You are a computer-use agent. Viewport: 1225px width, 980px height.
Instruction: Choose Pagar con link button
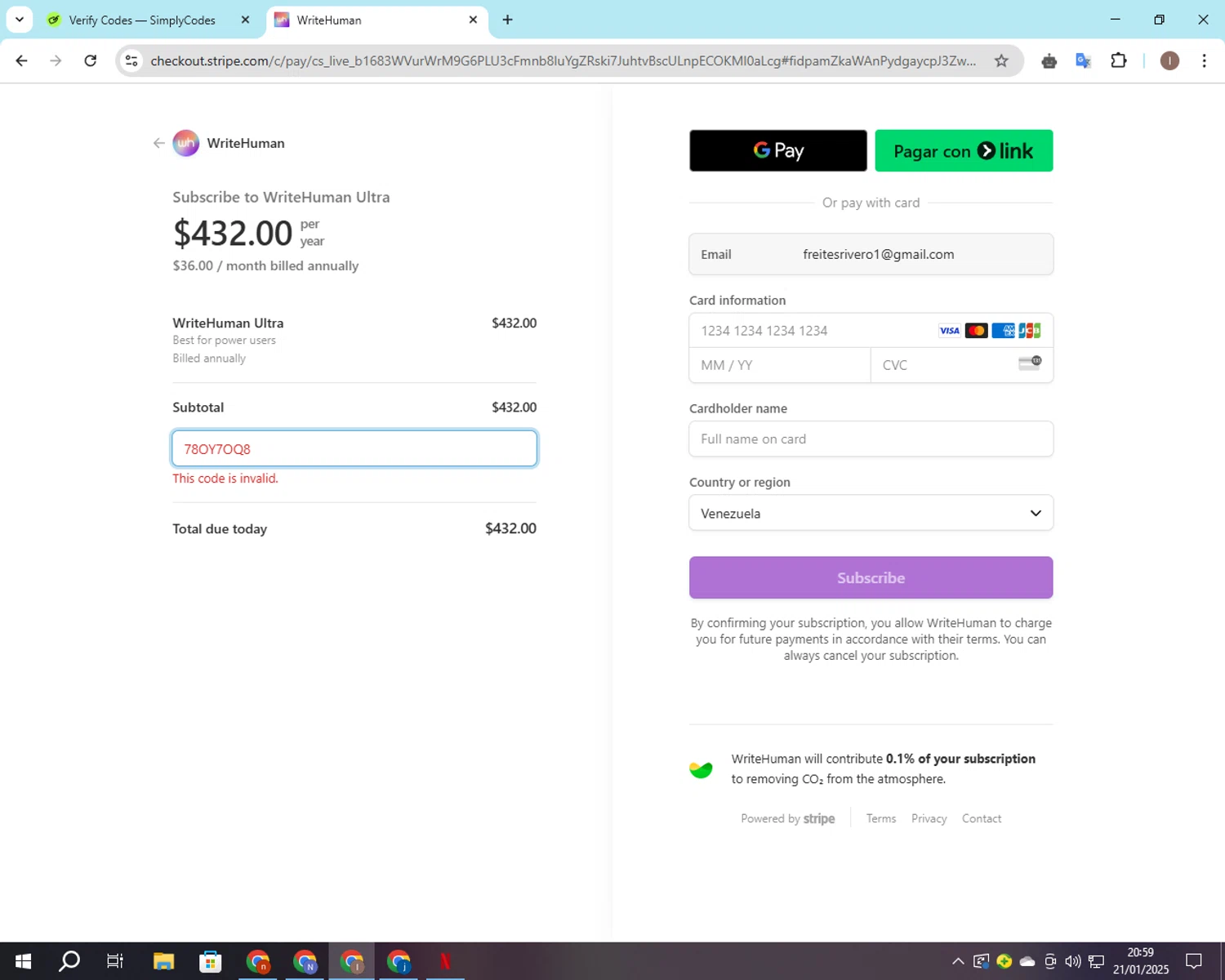(x=964, y=150)
